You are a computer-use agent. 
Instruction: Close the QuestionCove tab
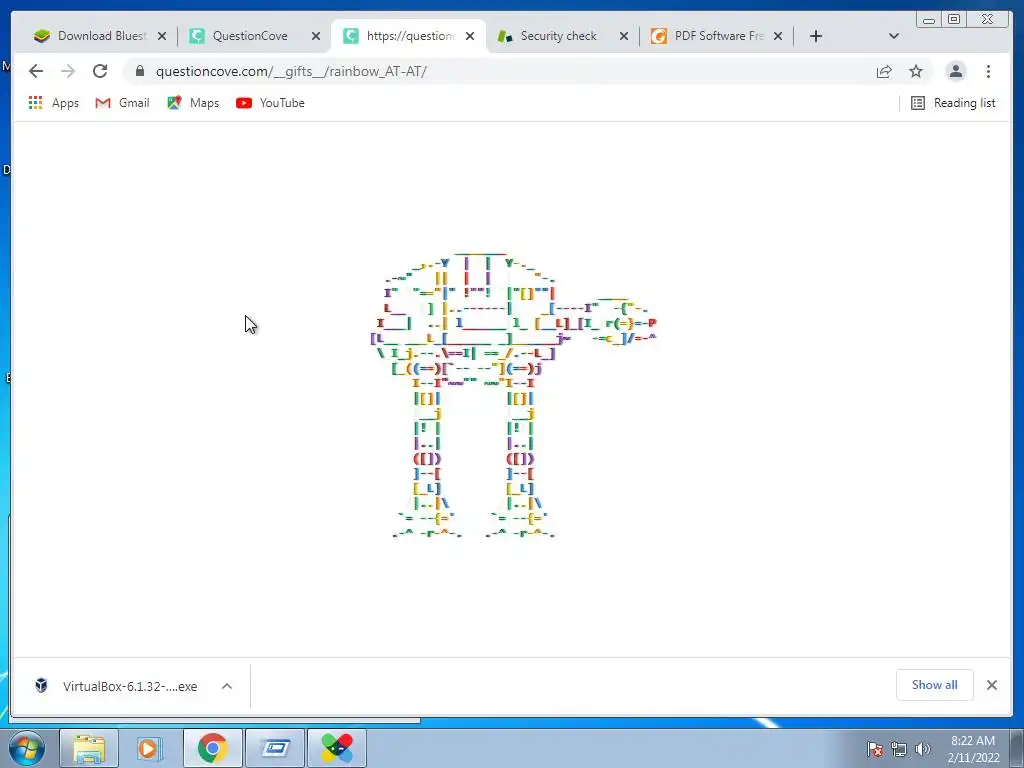(316, 36)
